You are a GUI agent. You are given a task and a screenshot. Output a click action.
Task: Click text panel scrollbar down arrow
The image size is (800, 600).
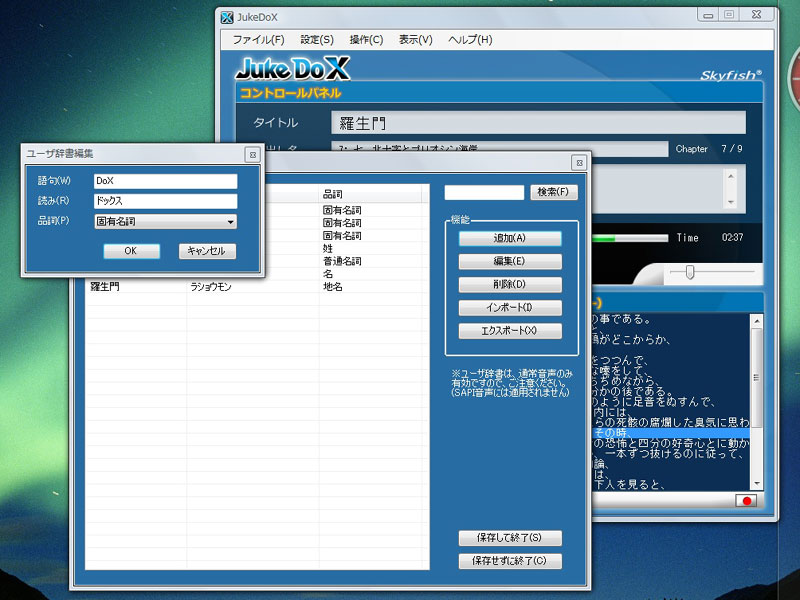(x=757, y=483)
